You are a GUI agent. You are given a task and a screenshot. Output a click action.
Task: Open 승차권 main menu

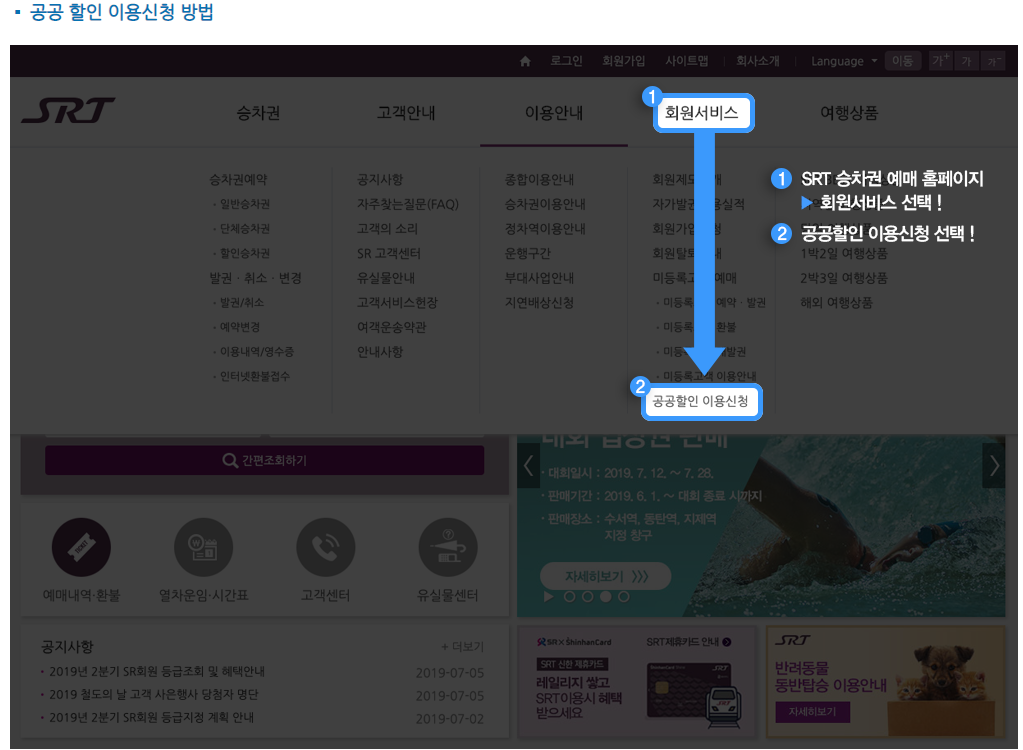click(258, 113)
